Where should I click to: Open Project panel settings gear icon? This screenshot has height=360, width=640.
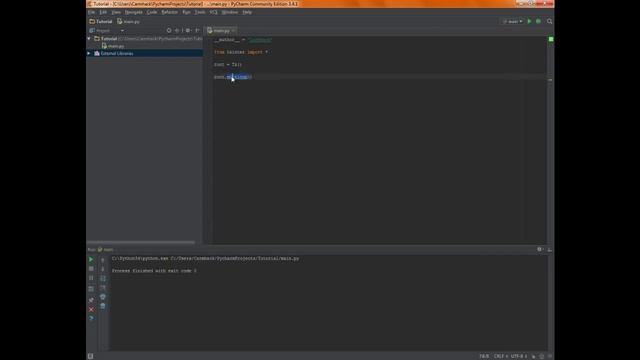(x=188, y=31)
